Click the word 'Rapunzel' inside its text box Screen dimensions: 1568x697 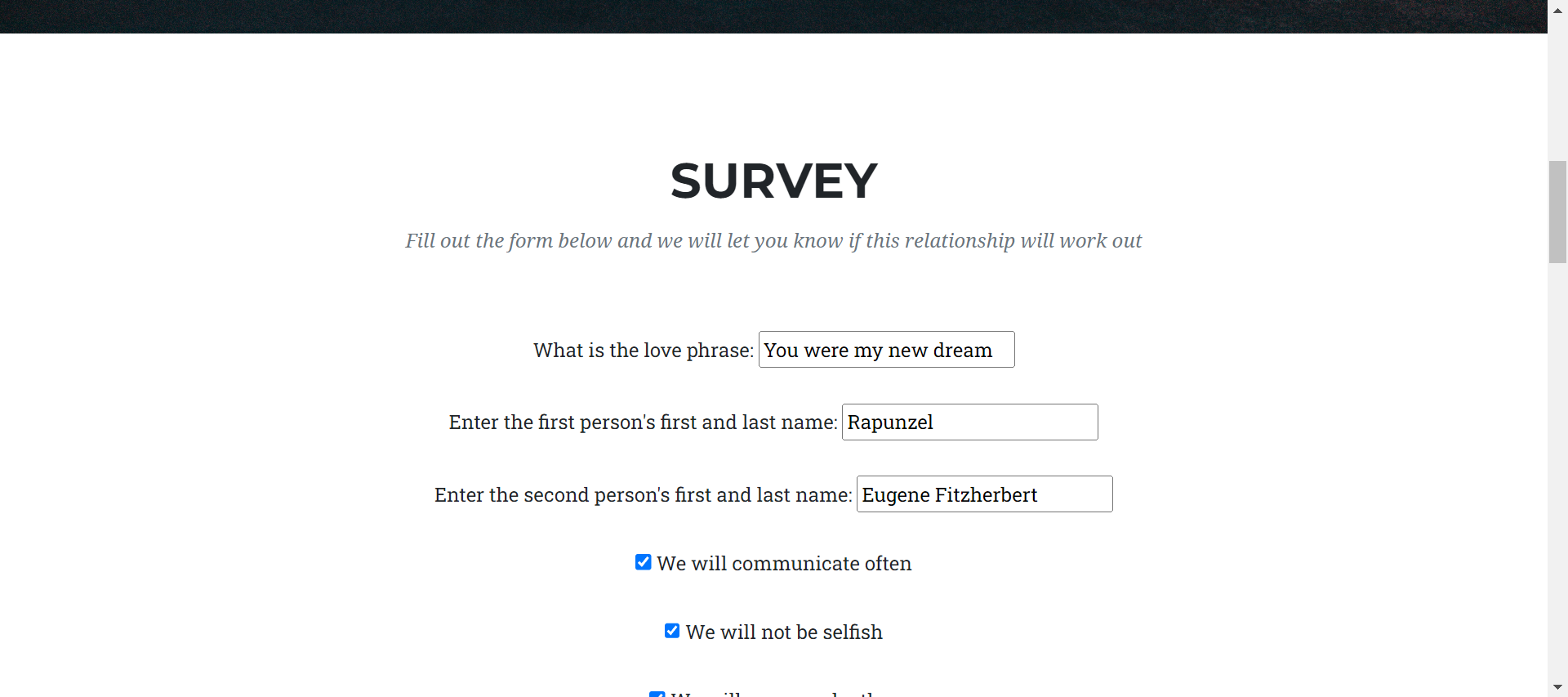[890, 422]
